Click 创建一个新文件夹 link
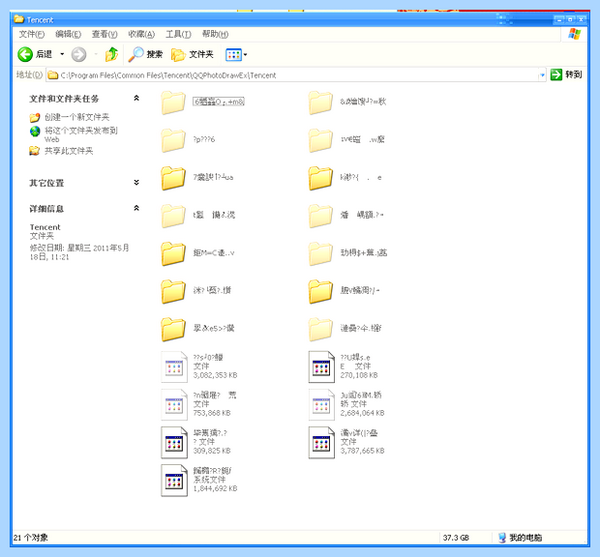 [77, 117]
